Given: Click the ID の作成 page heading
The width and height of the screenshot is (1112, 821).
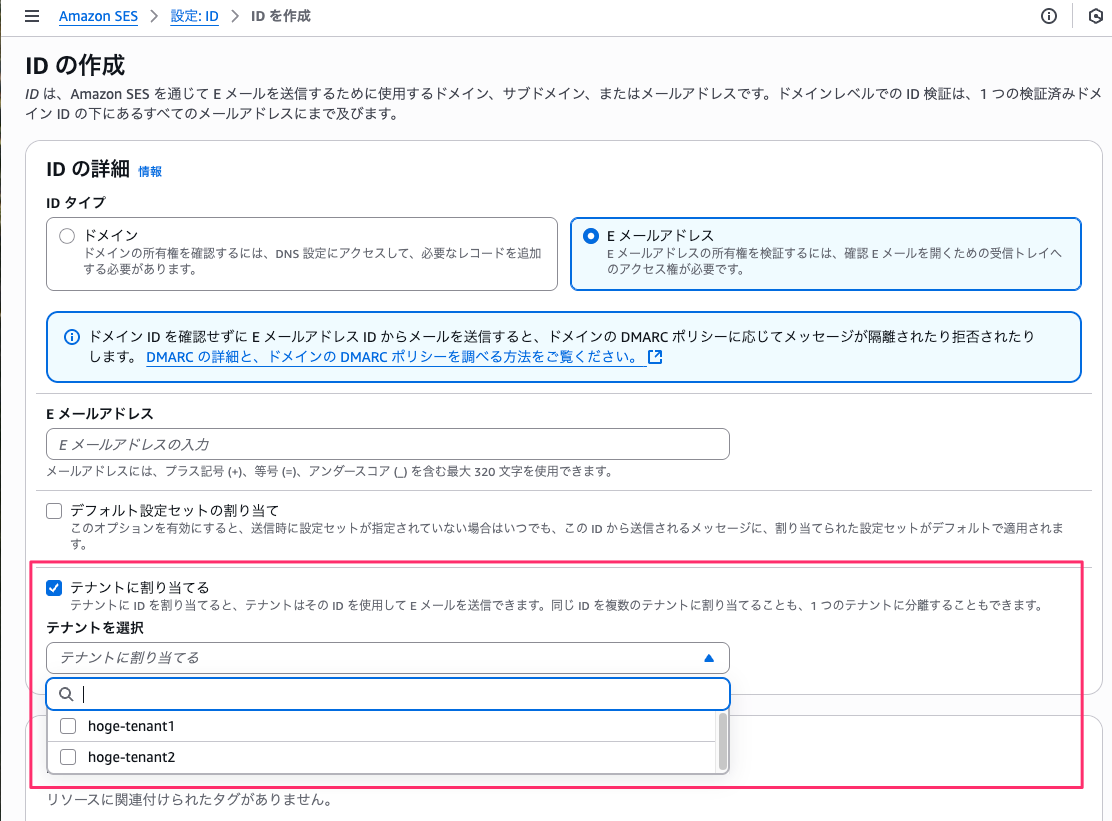Looking at the screenshot, I should (x=75, y=66).
